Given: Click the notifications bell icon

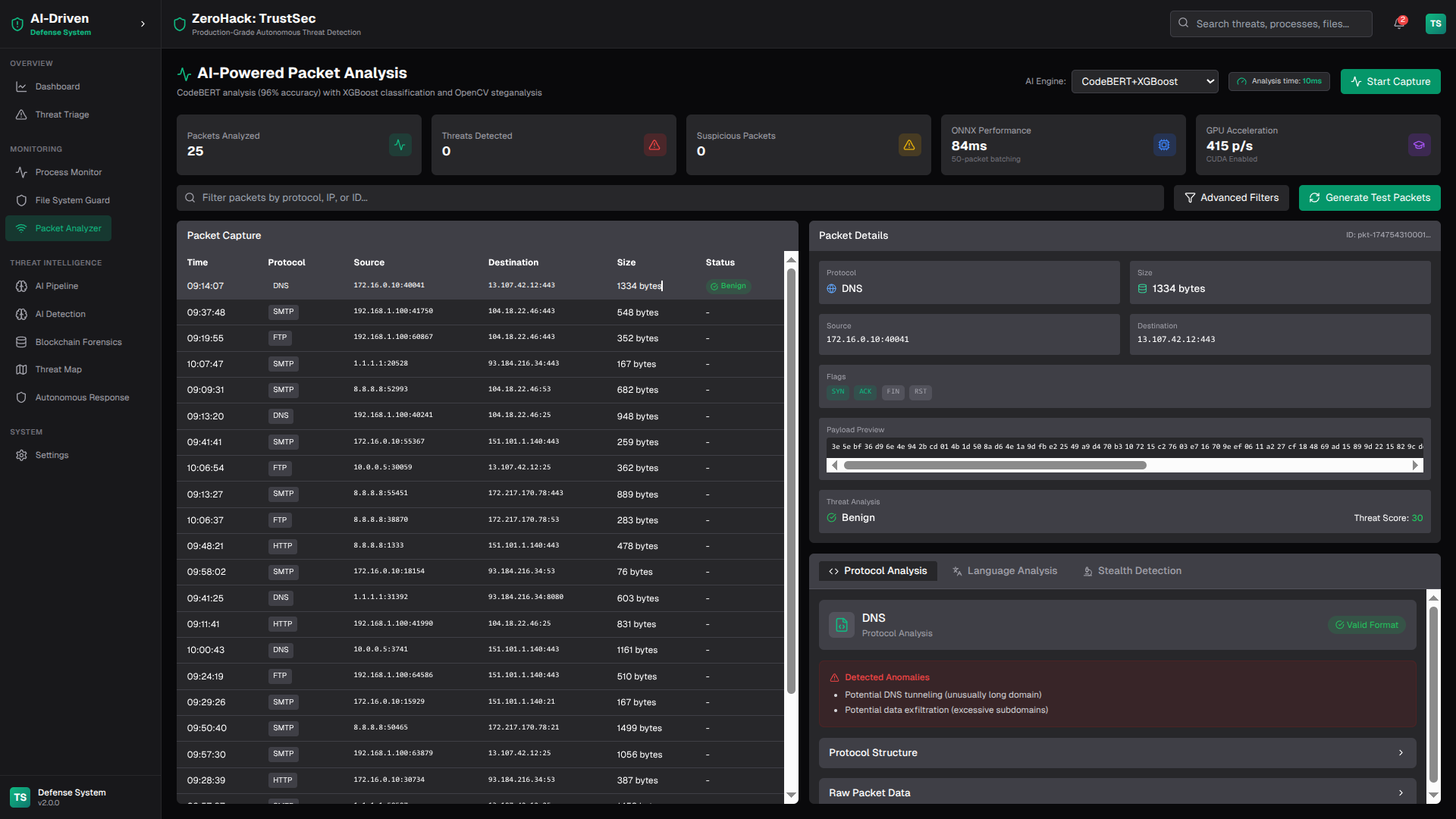Looking at the screenshot, I should click(x=1399, y=24).
